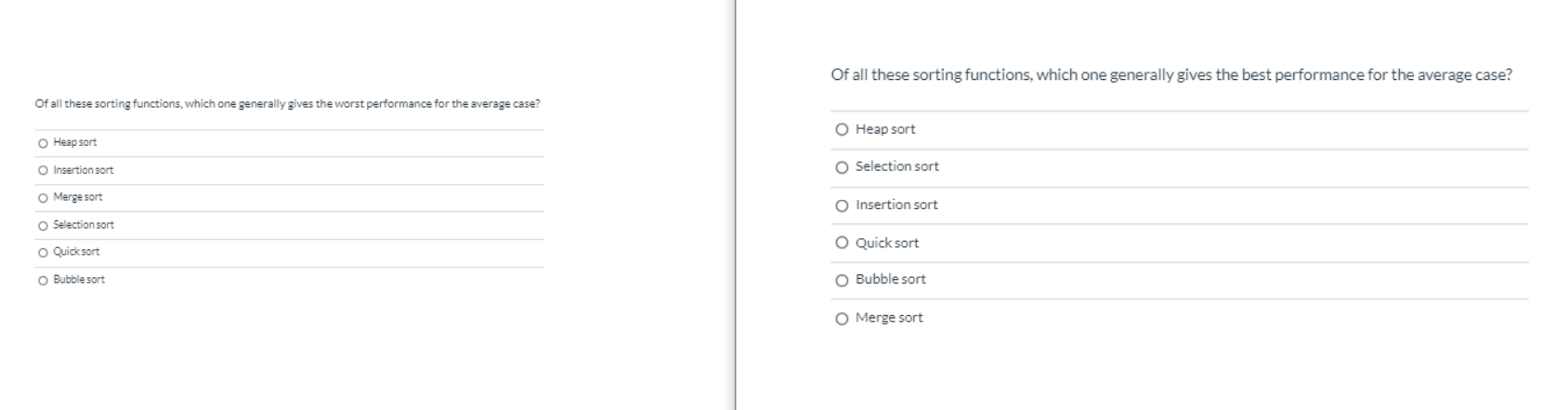Mark Bubble sort radio in best-performance question
This screenshot has width=1568, height=410.
tap(842, 281)
